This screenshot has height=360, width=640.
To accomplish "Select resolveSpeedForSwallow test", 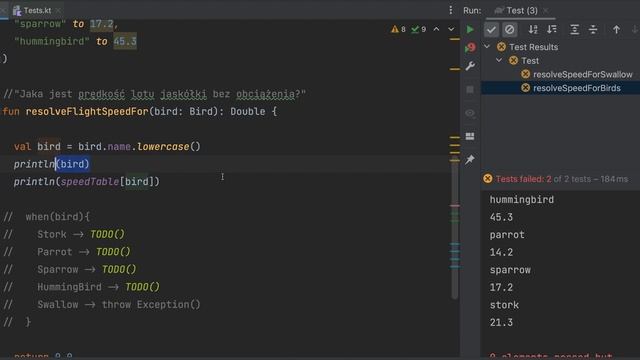I will 582,74.
